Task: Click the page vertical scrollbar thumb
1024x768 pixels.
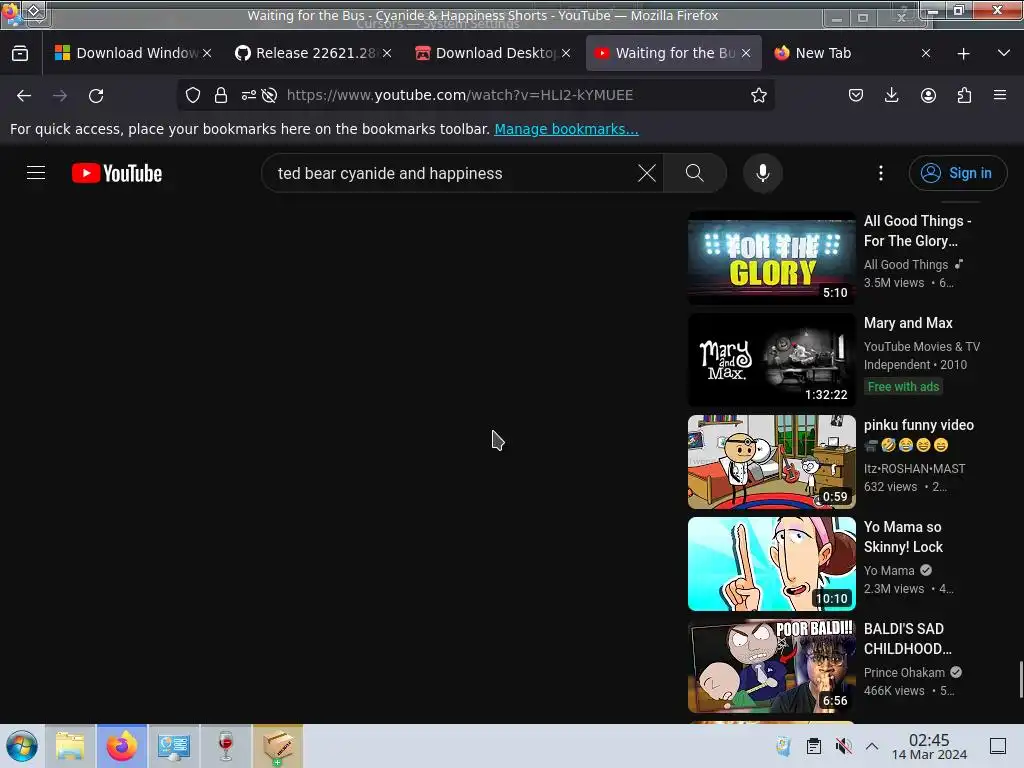Action: click(x=1021, y=679)
